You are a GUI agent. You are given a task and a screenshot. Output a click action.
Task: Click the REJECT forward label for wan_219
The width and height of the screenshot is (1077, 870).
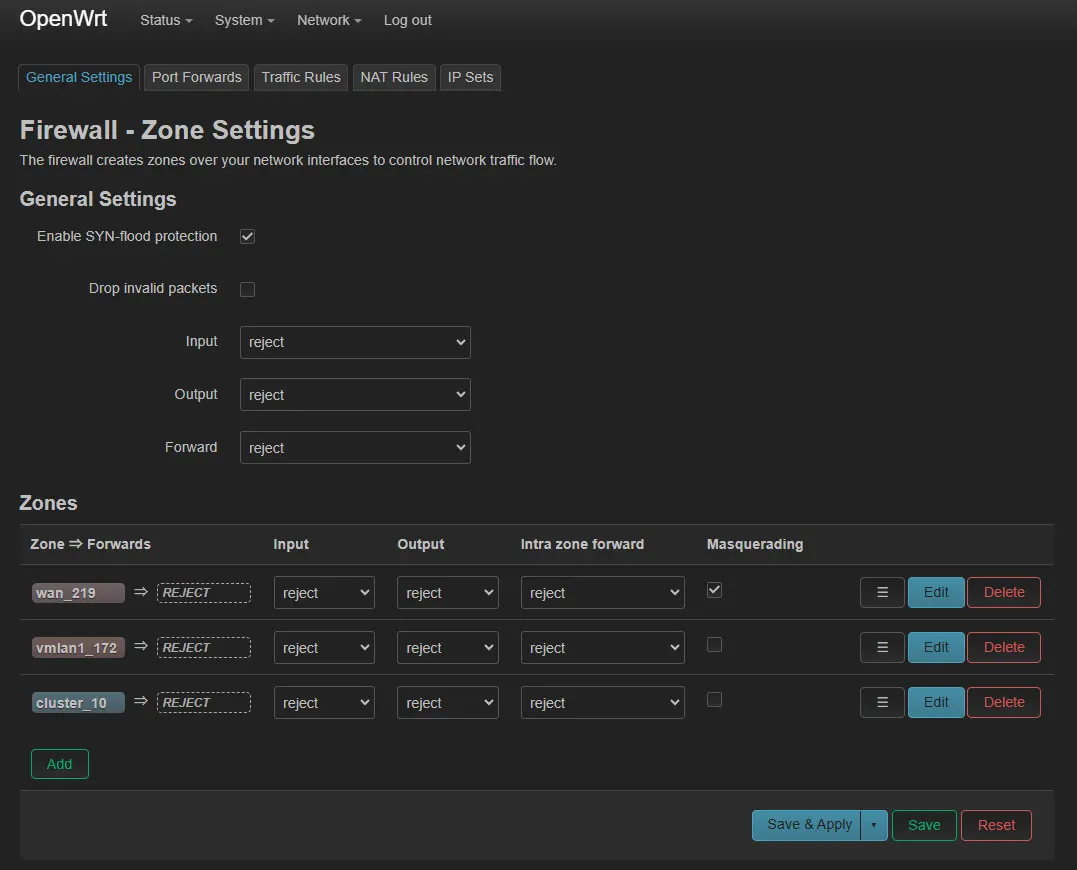[204, 593]
